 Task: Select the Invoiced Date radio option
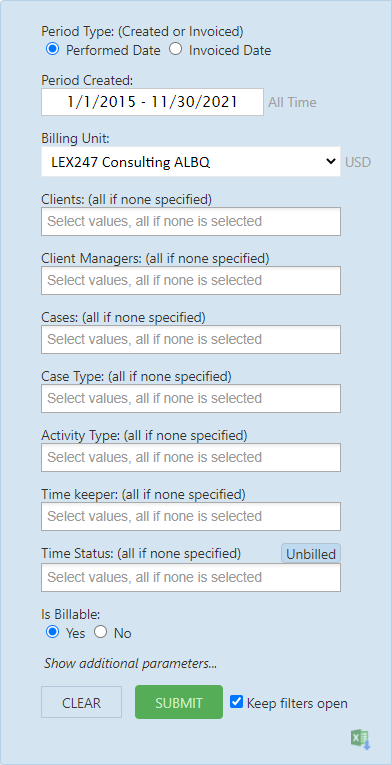click(x=175, y=49)
